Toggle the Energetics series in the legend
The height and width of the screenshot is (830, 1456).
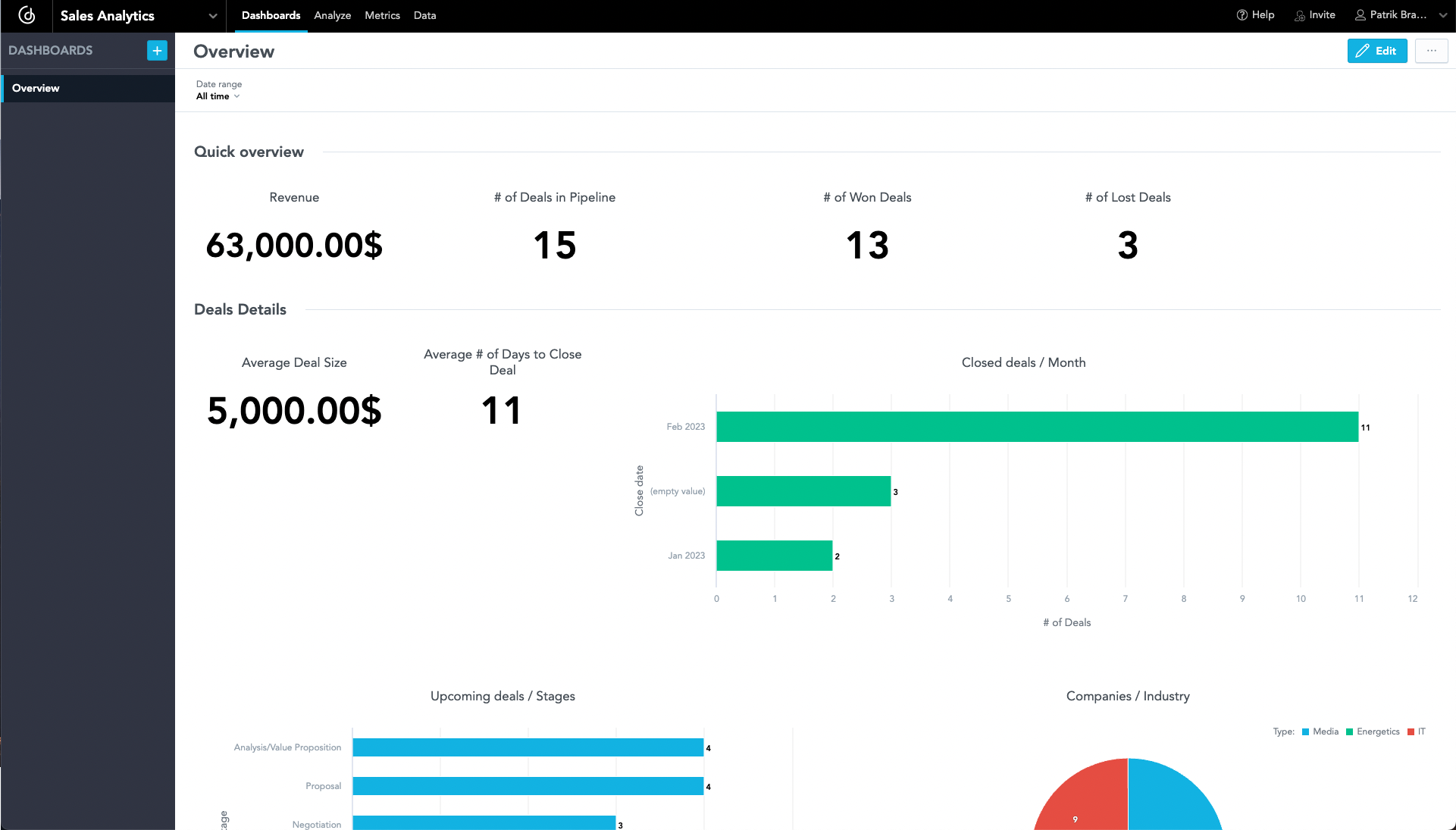tap(1374, 731)
